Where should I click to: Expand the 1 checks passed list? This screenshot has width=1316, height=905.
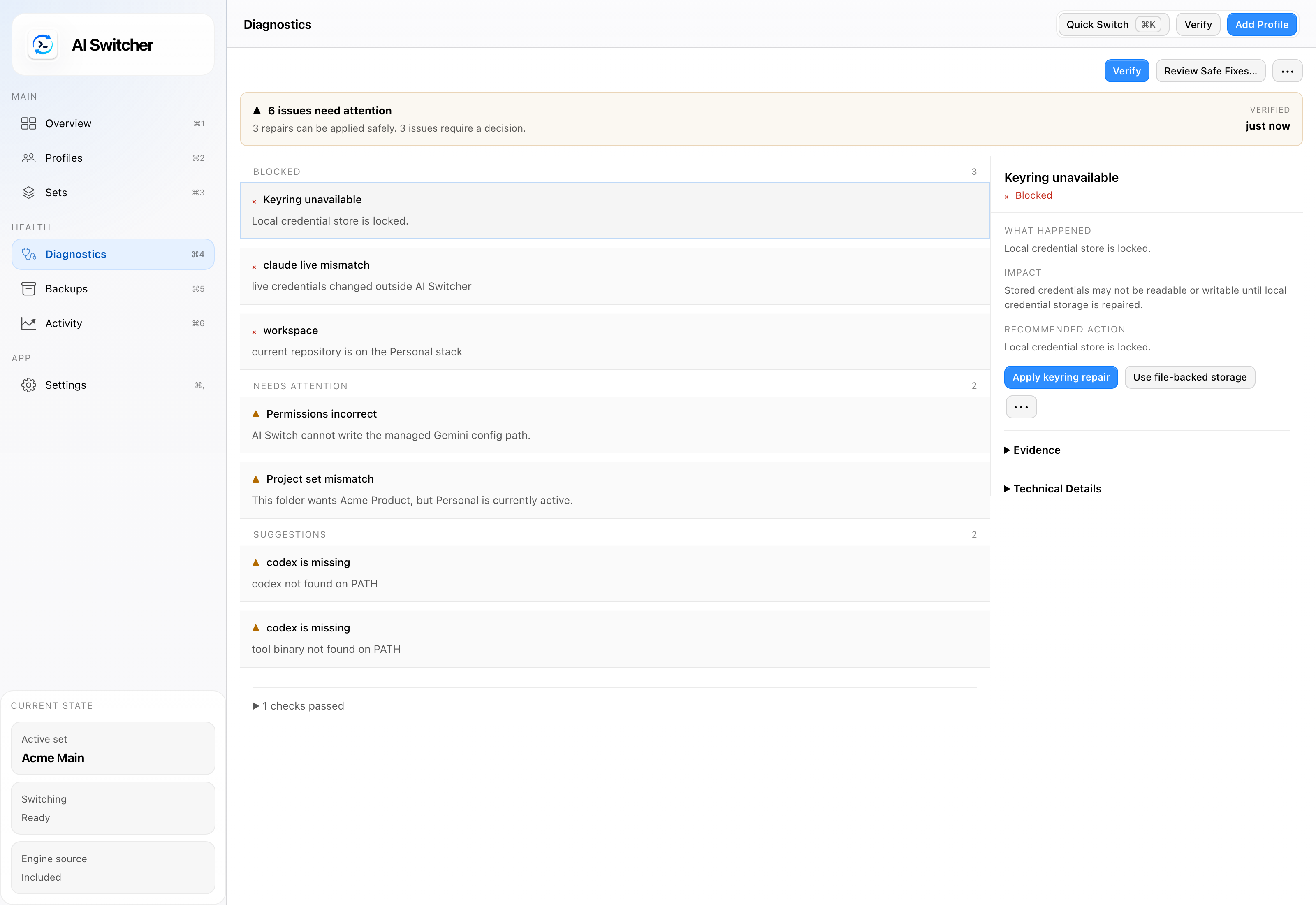(298, 706)
